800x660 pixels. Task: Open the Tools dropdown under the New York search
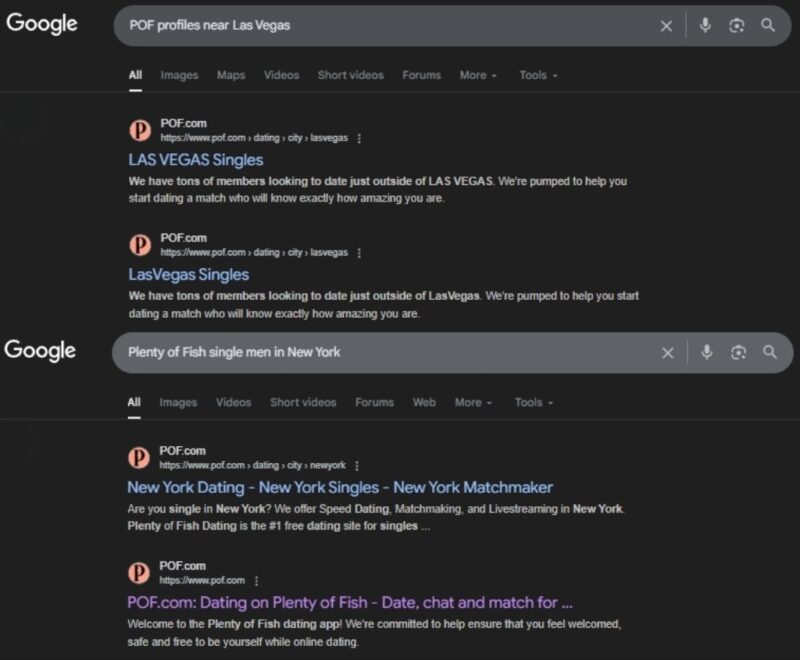click(531, 402)
